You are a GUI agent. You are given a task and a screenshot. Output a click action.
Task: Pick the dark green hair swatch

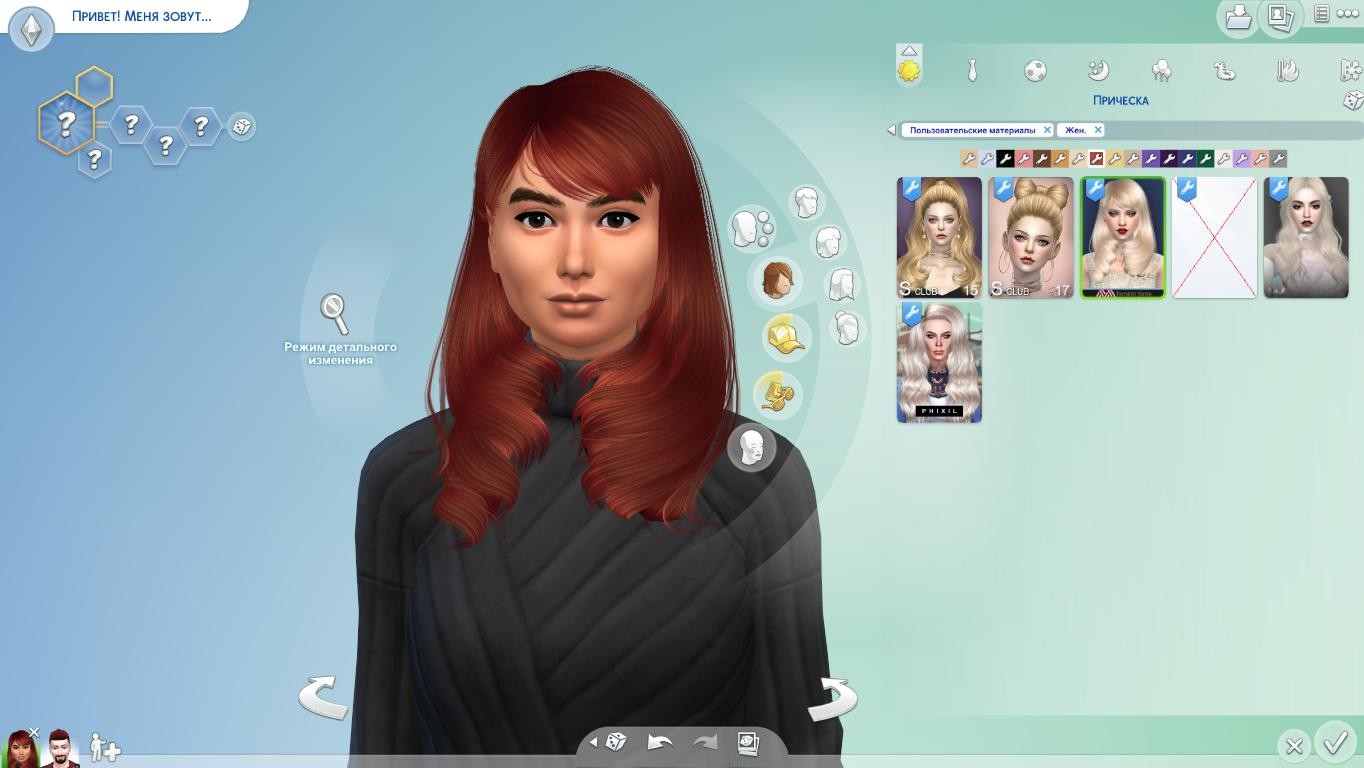pos(1205,158)
